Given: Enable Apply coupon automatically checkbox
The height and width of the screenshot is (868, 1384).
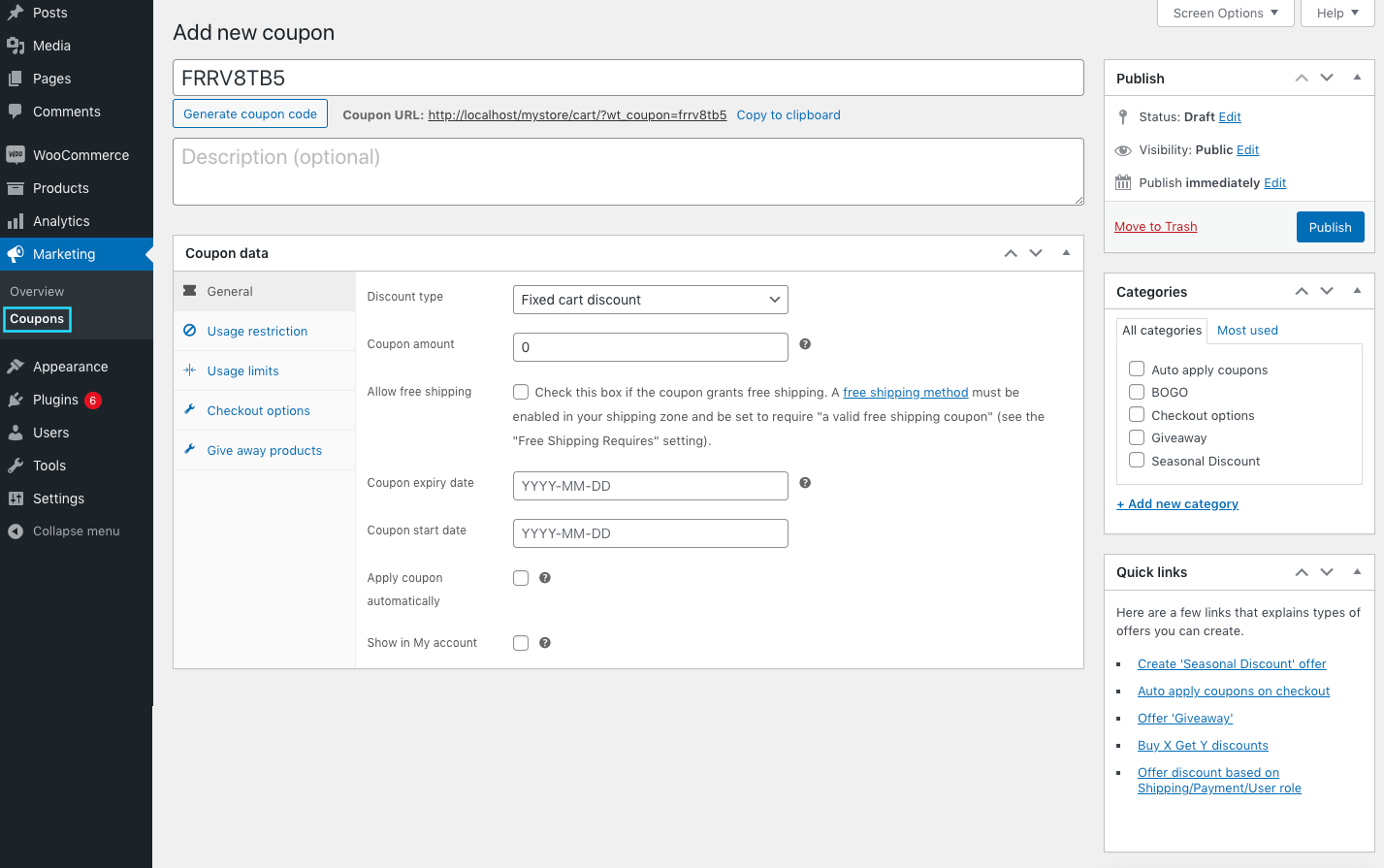Looking at the screenshot, I should [521, 578].
